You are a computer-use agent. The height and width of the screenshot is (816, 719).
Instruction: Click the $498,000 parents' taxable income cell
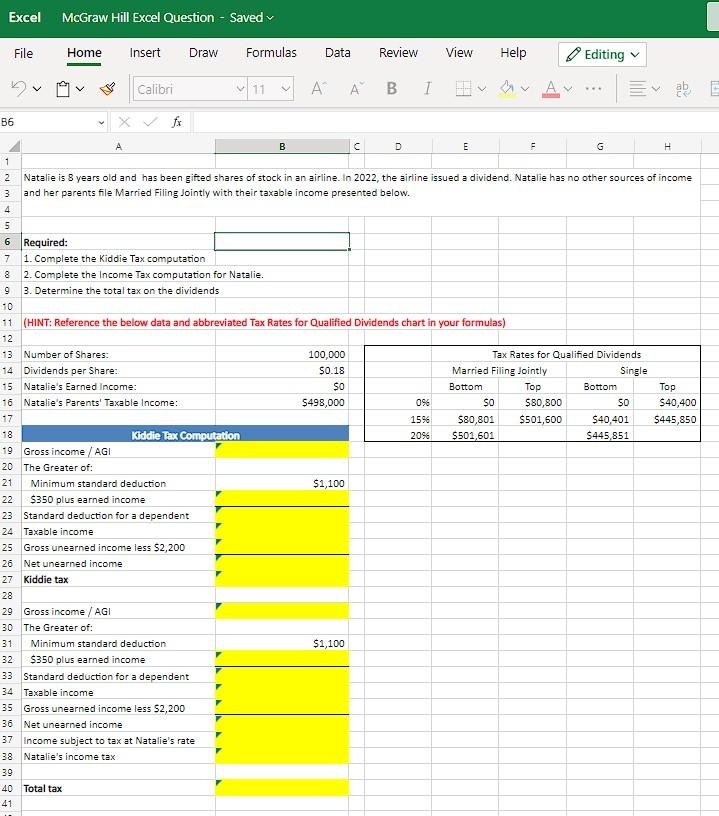click(x=282, y=402)
